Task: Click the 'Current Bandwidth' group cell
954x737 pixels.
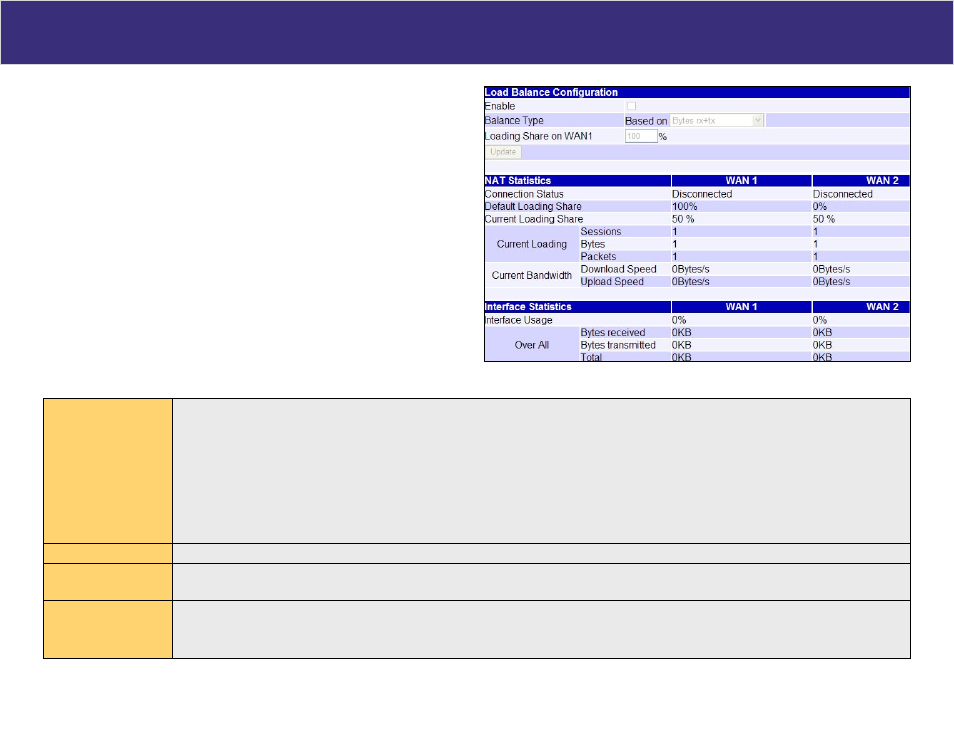Action: click(532, 275)
